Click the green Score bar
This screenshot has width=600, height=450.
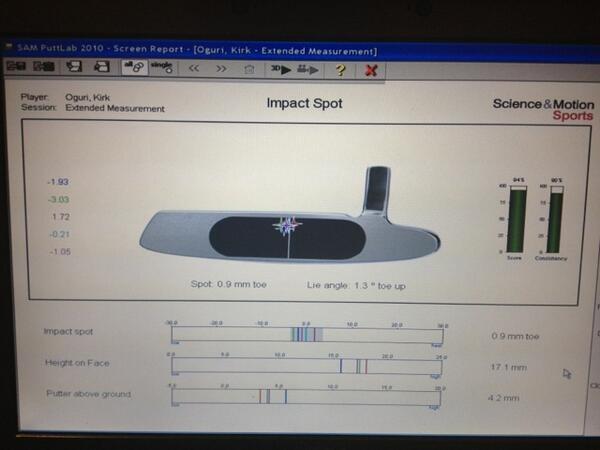pyautogui.click(x=516, y=220)
